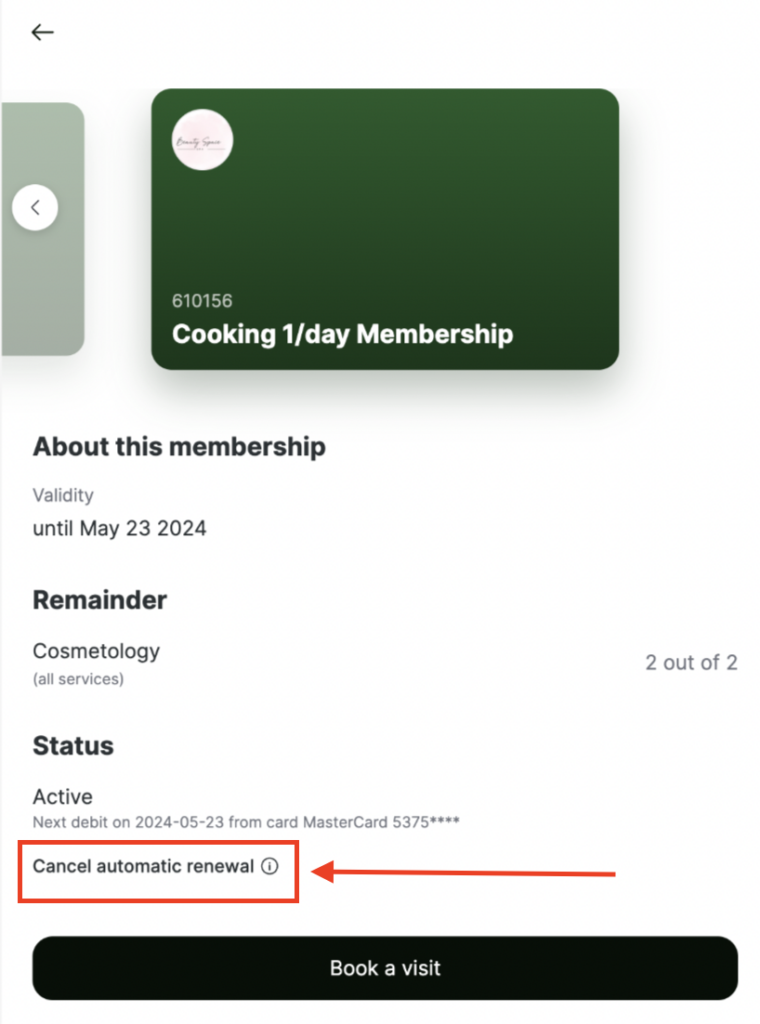Click the Beauty Space logo on card
This screenshot has height=1024, width=760.
click(203, 140)
